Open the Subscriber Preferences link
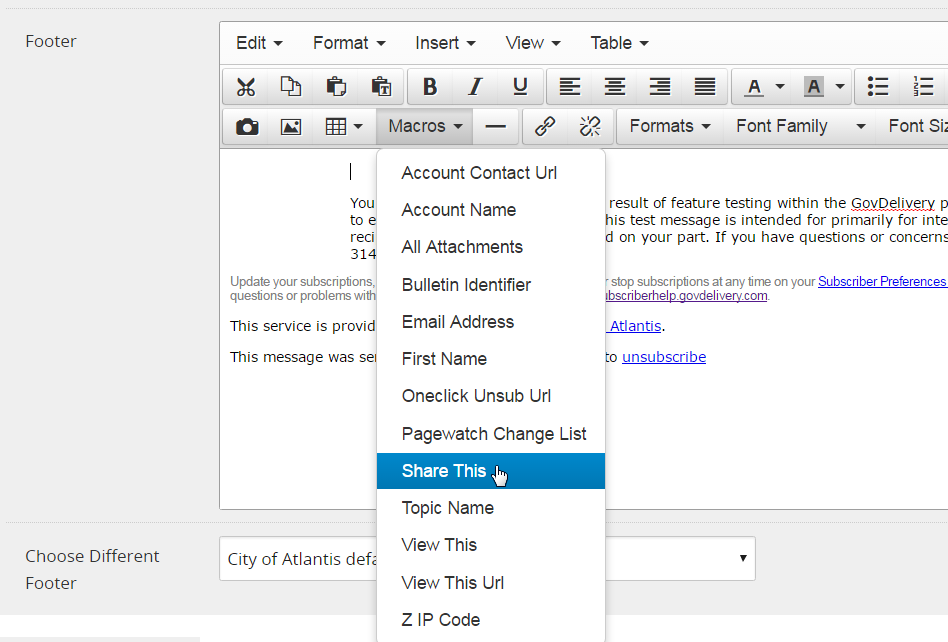The height and width of the screenshot is (642, 948). (882, 282)
